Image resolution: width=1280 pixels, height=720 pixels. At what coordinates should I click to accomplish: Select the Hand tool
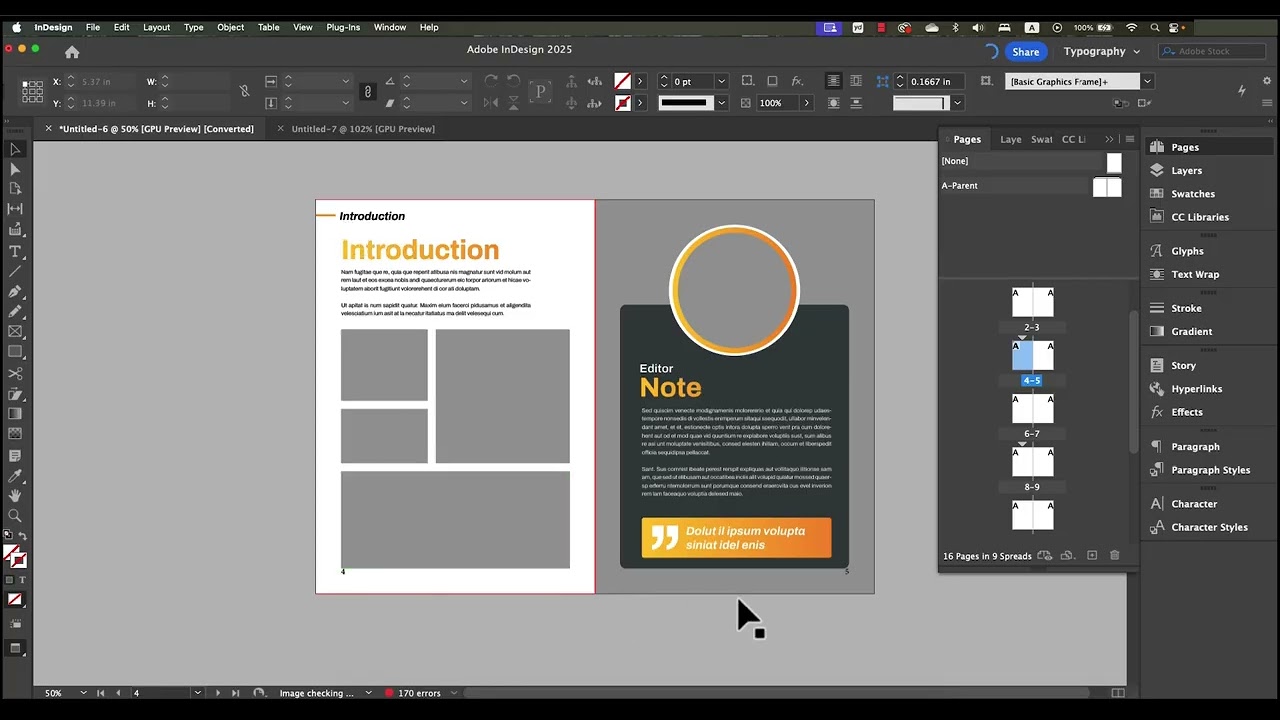tap(15, 495)
